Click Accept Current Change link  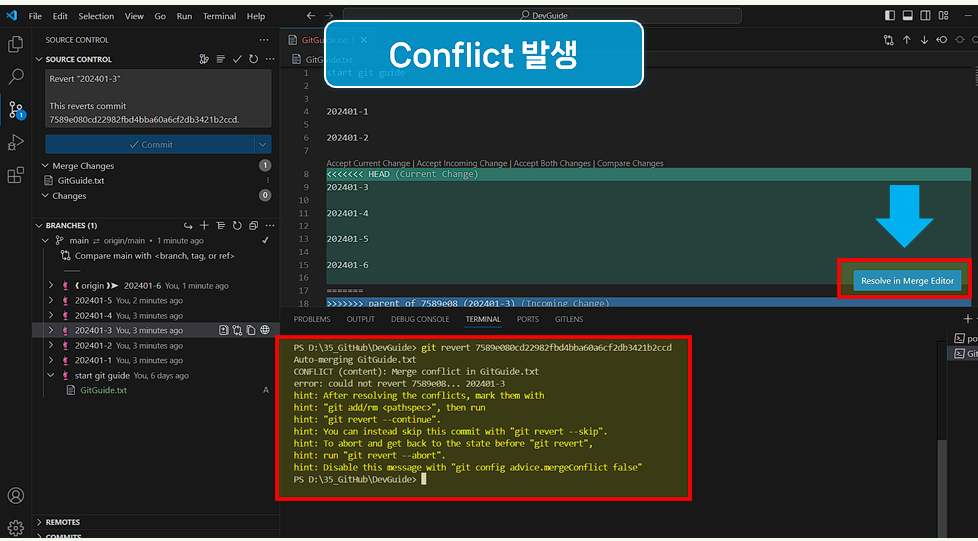[x=368, y=163]
